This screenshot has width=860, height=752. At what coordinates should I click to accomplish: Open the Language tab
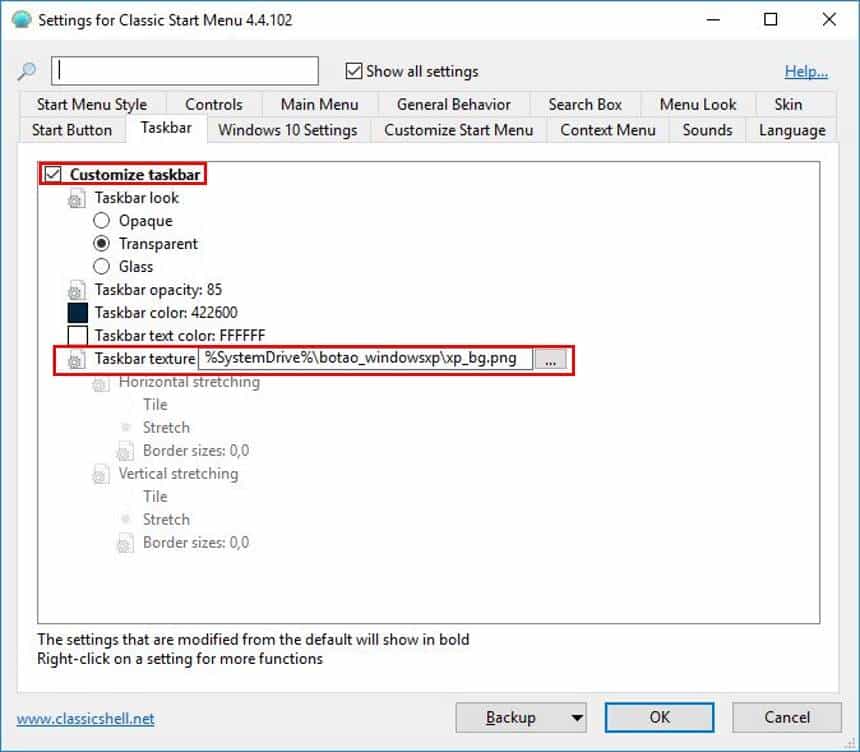click(792, 130)
